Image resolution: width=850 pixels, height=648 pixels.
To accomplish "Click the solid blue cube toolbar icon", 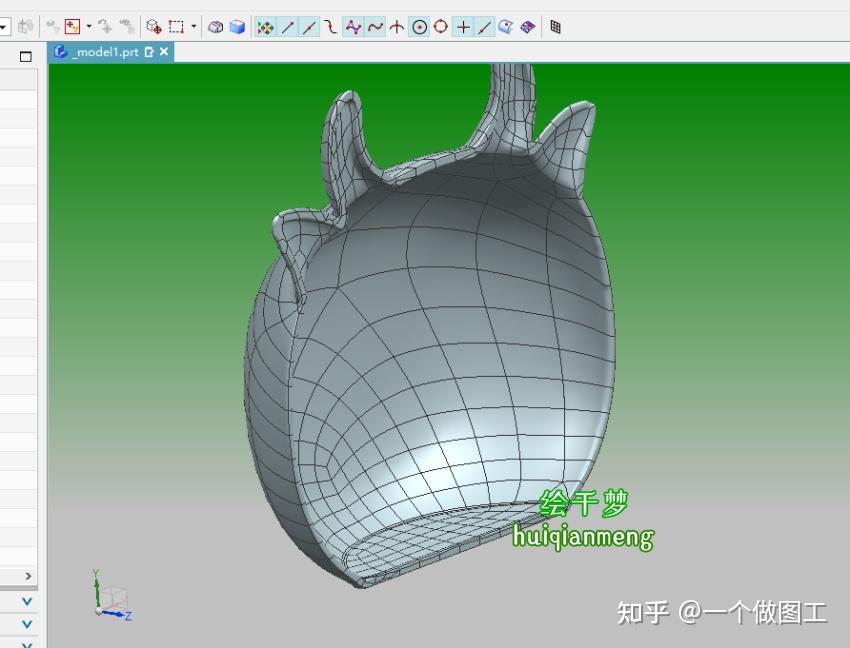I will [237, 27].
